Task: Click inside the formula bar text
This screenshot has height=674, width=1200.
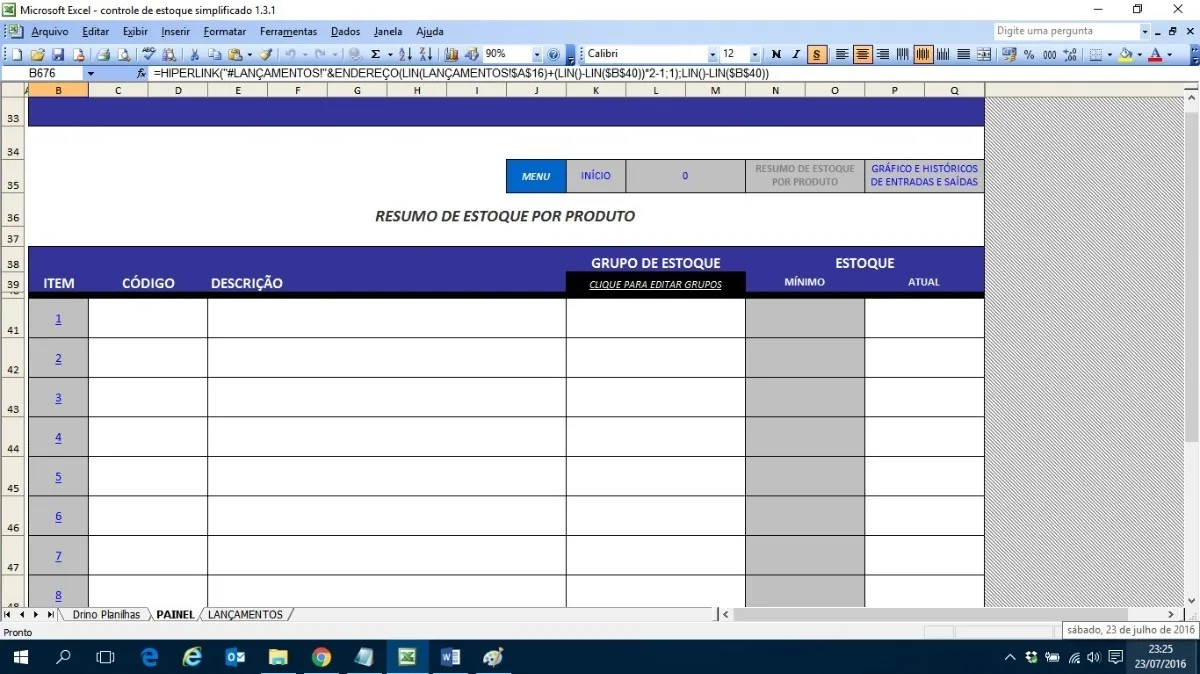Action: [460, 74]
